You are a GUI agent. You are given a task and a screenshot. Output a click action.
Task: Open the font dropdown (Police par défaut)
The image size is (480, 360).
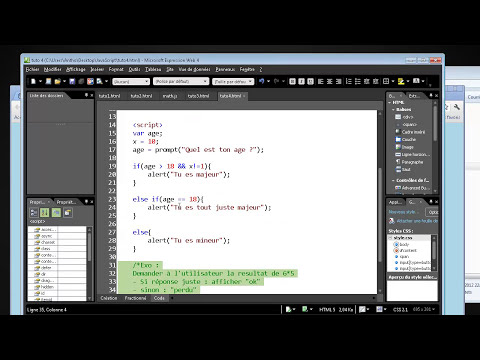pos(181,81)
